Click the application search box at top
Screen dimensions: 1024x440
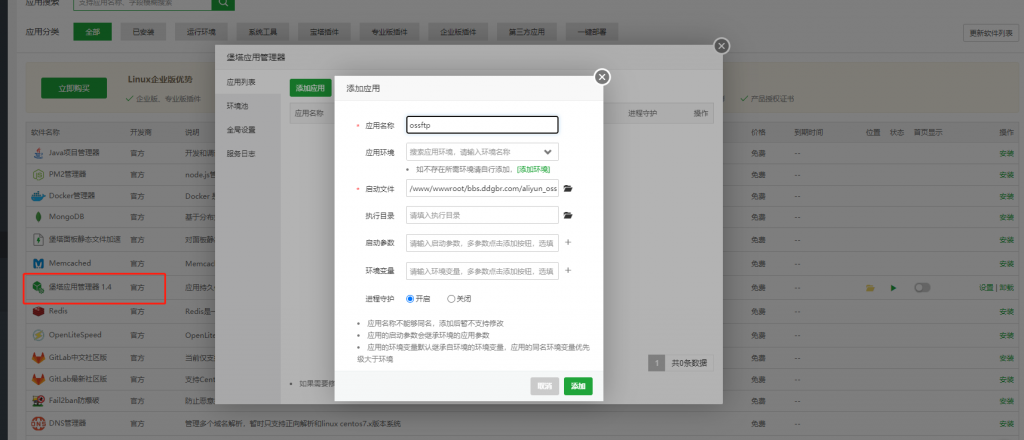coord(142,3)
